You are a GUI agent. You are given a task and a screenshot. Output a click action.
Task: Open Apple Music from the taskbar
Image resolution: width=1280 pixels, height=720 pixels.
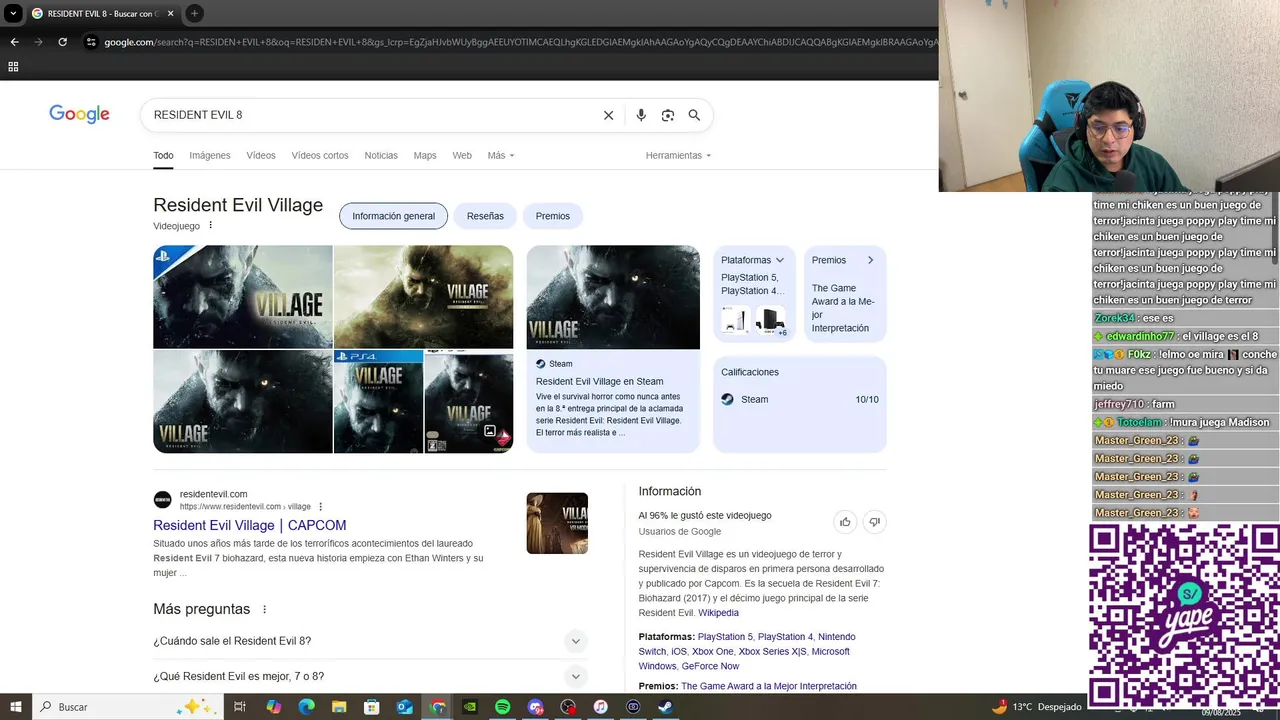click(600, 707)
